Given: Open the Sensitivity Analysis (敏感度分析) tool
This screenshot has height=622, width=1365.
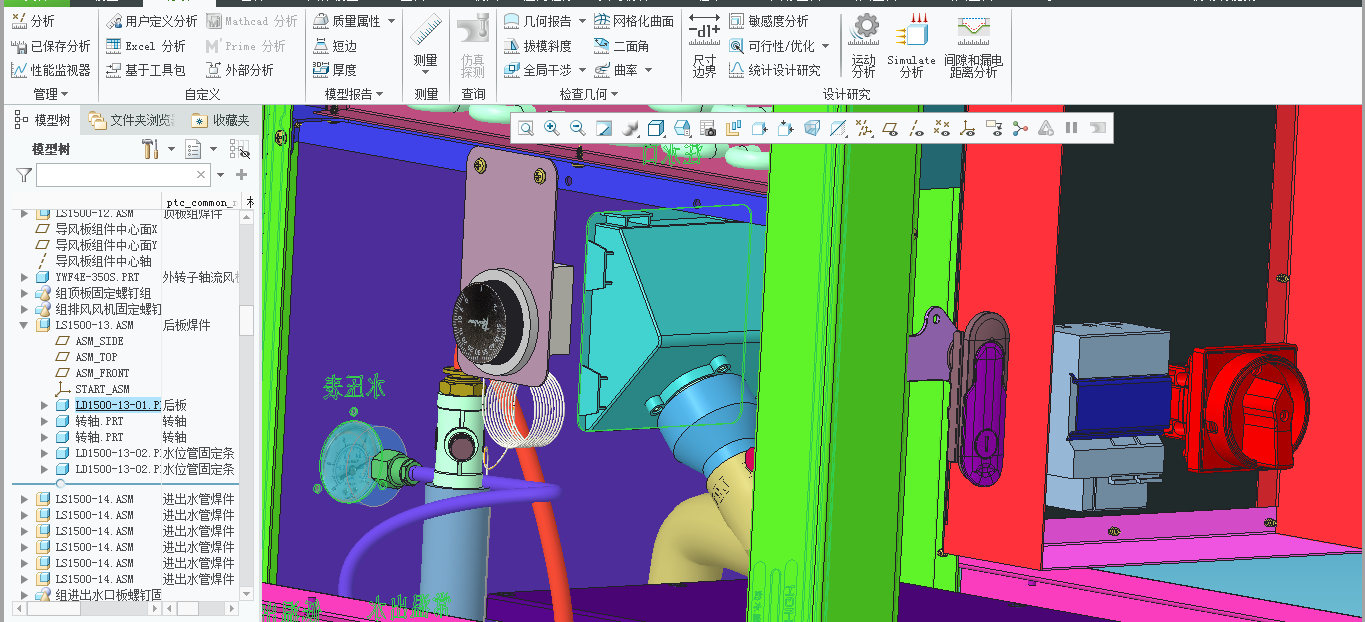Looking at the screenshot, I should [769, 21].
